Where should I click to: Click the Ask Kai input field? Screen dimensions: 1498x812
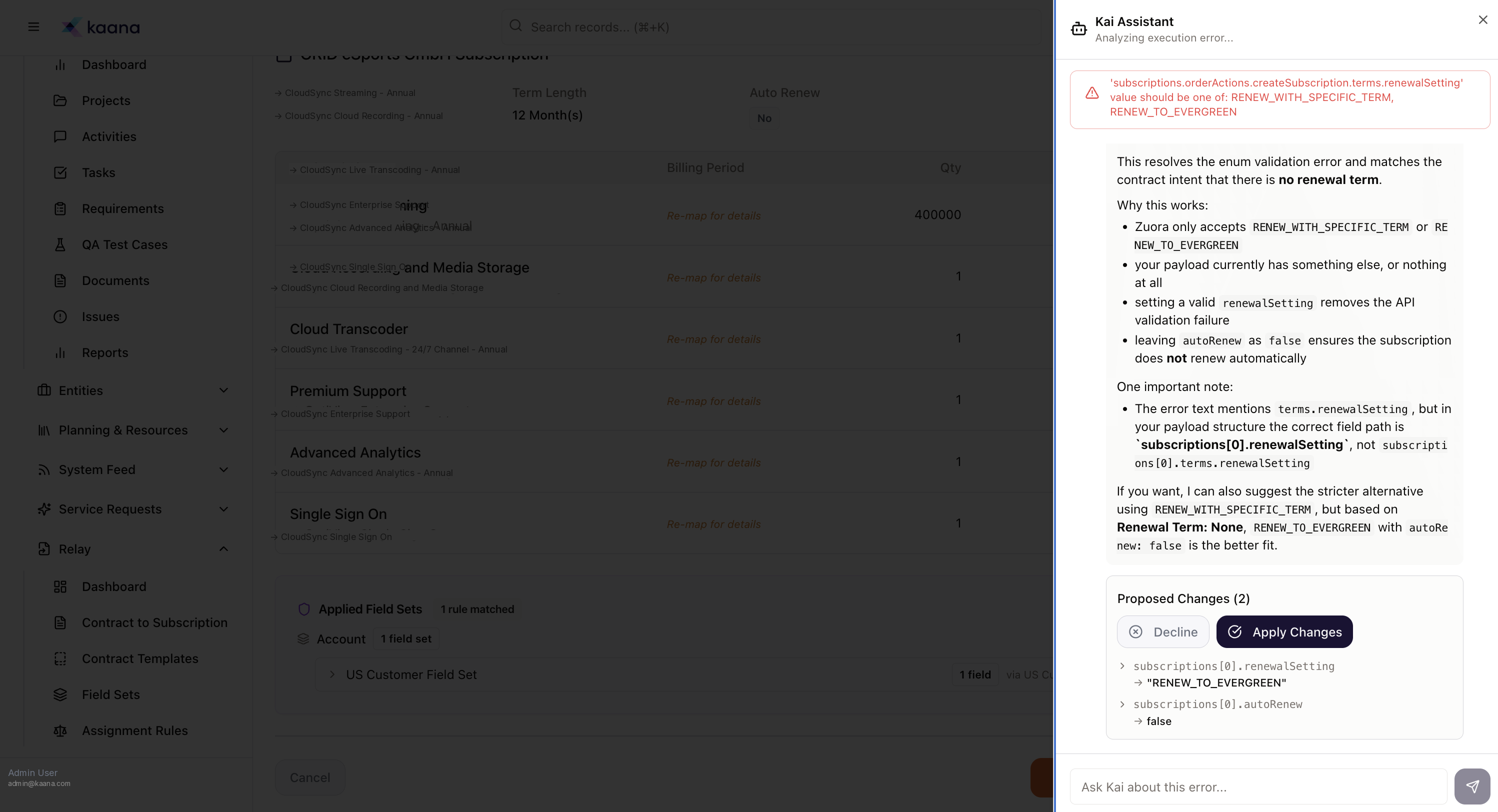(x=1258, y=787)
